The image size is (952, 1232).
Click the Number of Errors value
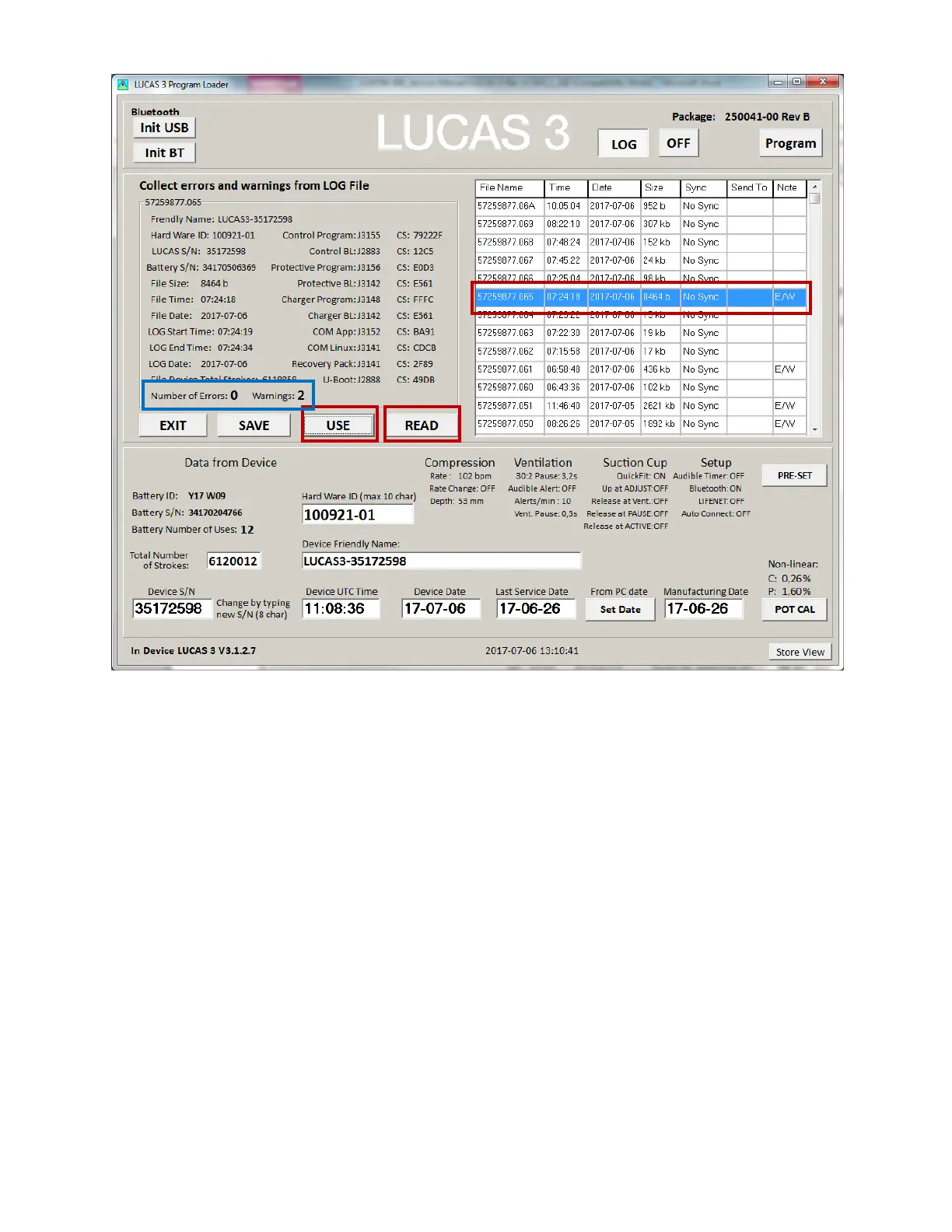[234, 395]
